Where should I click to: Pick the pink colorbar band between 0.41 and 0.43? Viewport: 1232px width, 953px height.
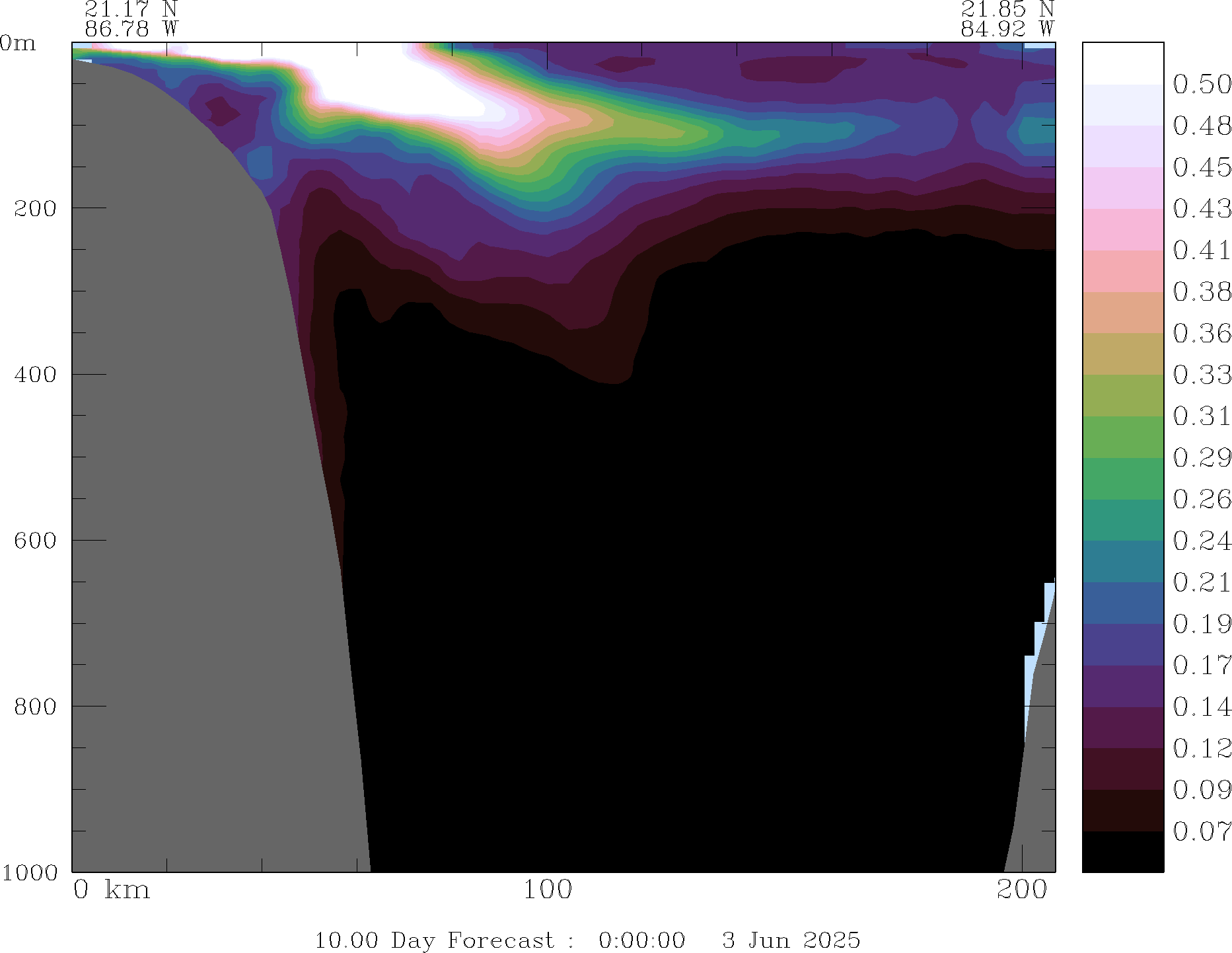(1122, 229)
